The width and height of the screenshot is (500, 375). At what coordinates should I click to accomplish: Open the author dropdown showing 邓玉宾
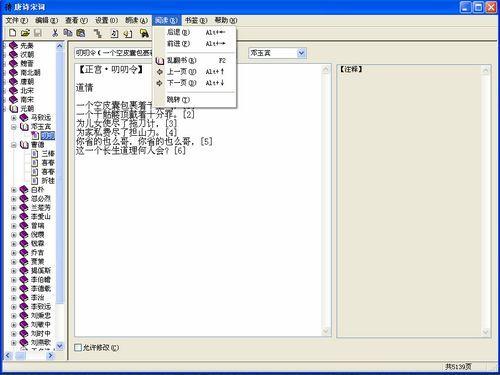click(x=301, y=53)
